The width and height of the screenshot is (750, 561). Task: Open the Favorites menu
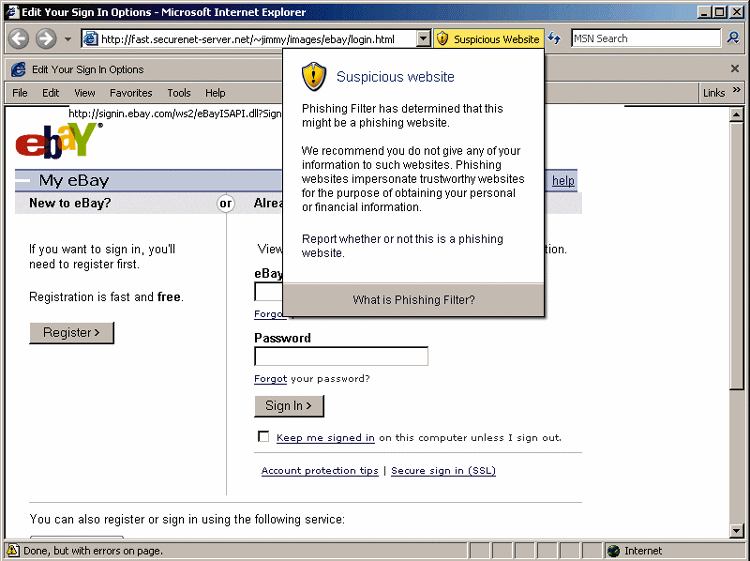coord(131,93)
